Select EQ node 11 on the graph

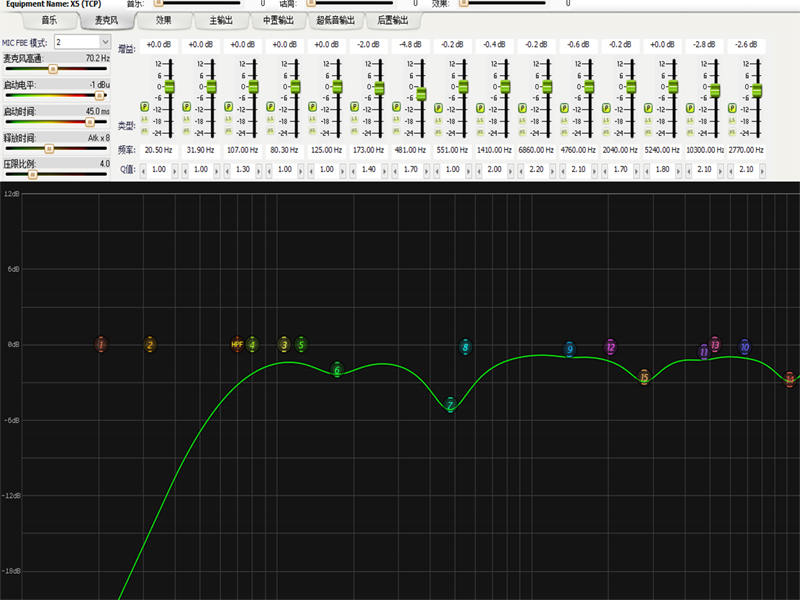click(704, 352)
